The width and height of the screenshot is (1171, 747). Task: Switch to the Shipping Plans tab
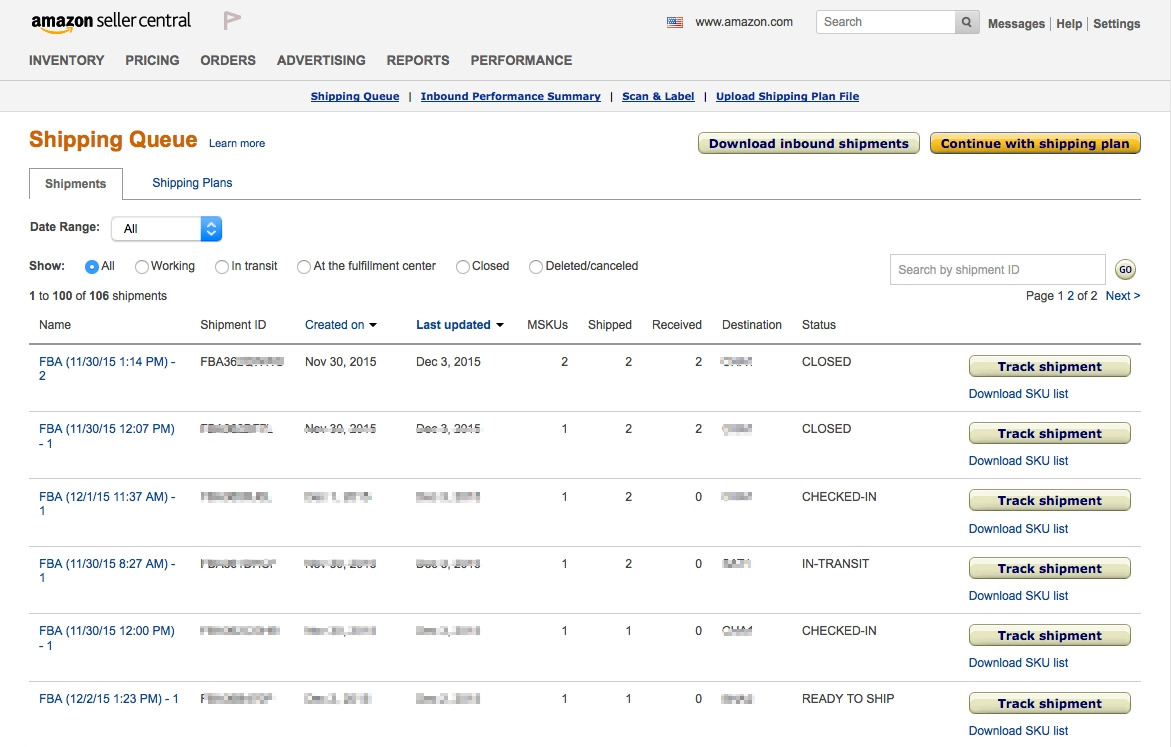coord(192,183)
